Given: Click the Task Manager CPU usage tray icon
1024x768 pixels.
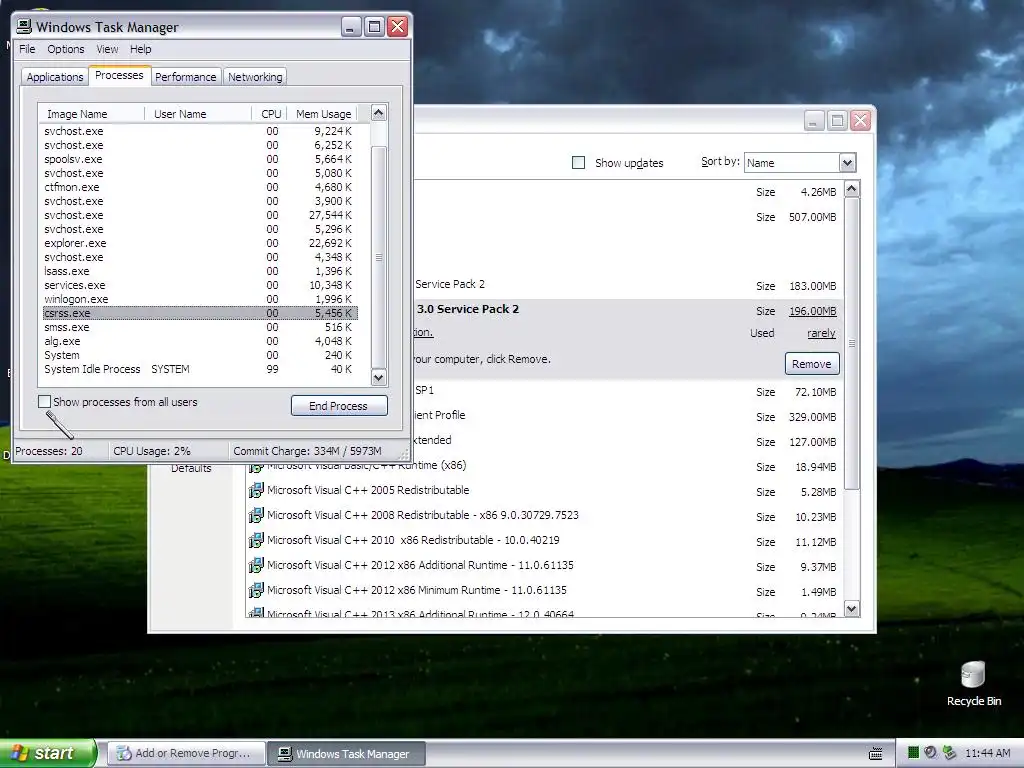Looking at the screenshot, I should coord(913,753).
